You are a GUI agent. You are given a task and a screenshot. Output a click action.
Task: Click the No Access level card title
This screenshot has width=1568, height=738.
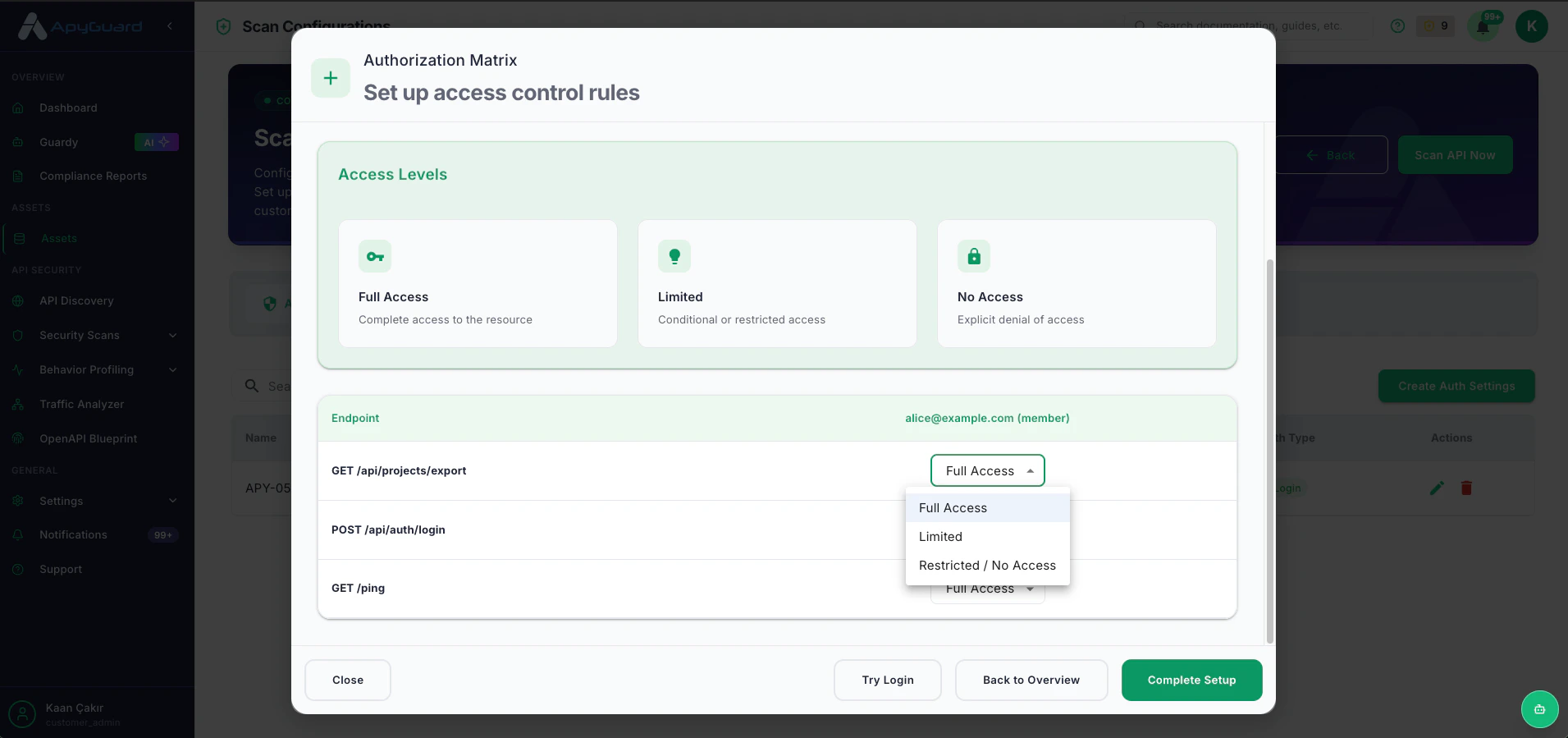pos(990,297)
